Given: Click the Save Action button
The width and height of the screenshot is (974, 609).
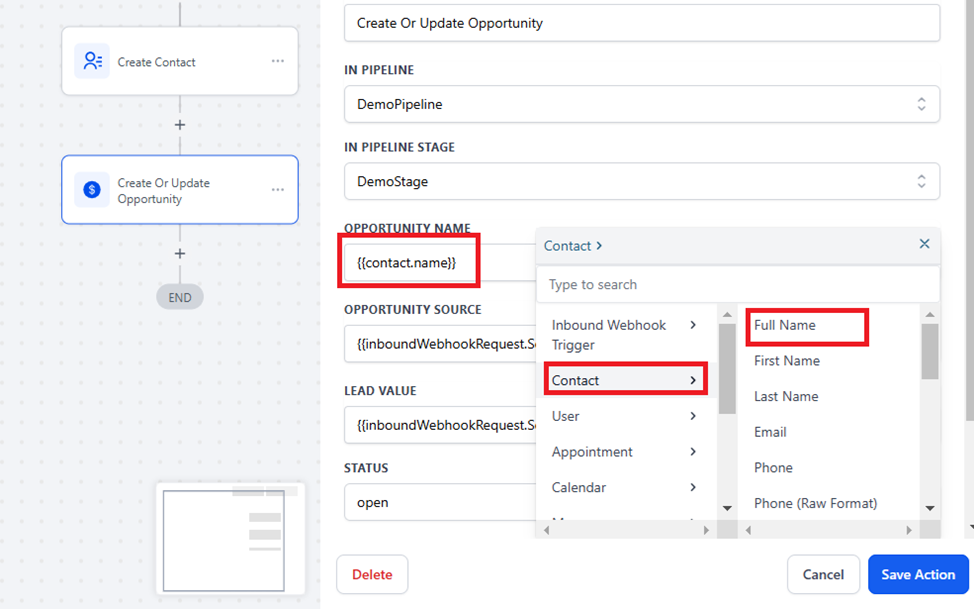Looking at the screenshot, I should click(x=917, y=574).
